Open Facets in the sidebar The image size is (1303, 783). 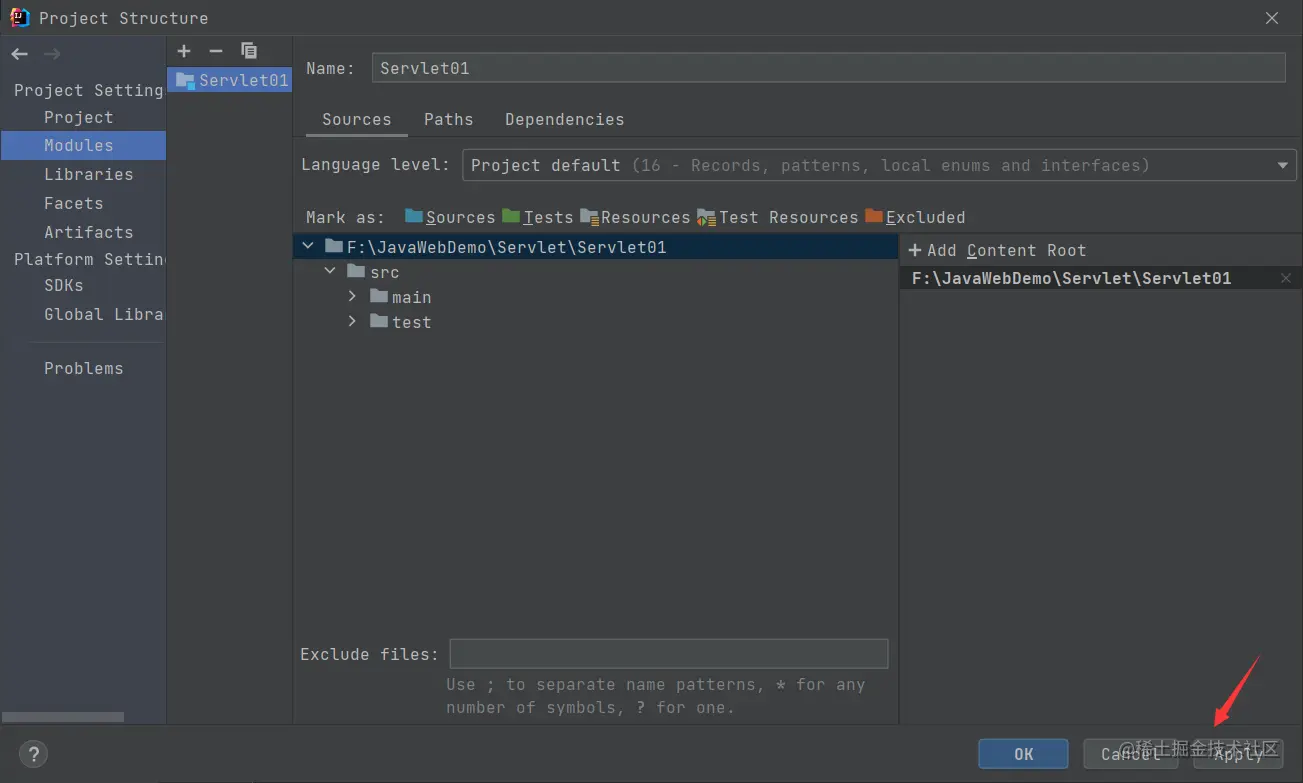(x=73, y=203)
